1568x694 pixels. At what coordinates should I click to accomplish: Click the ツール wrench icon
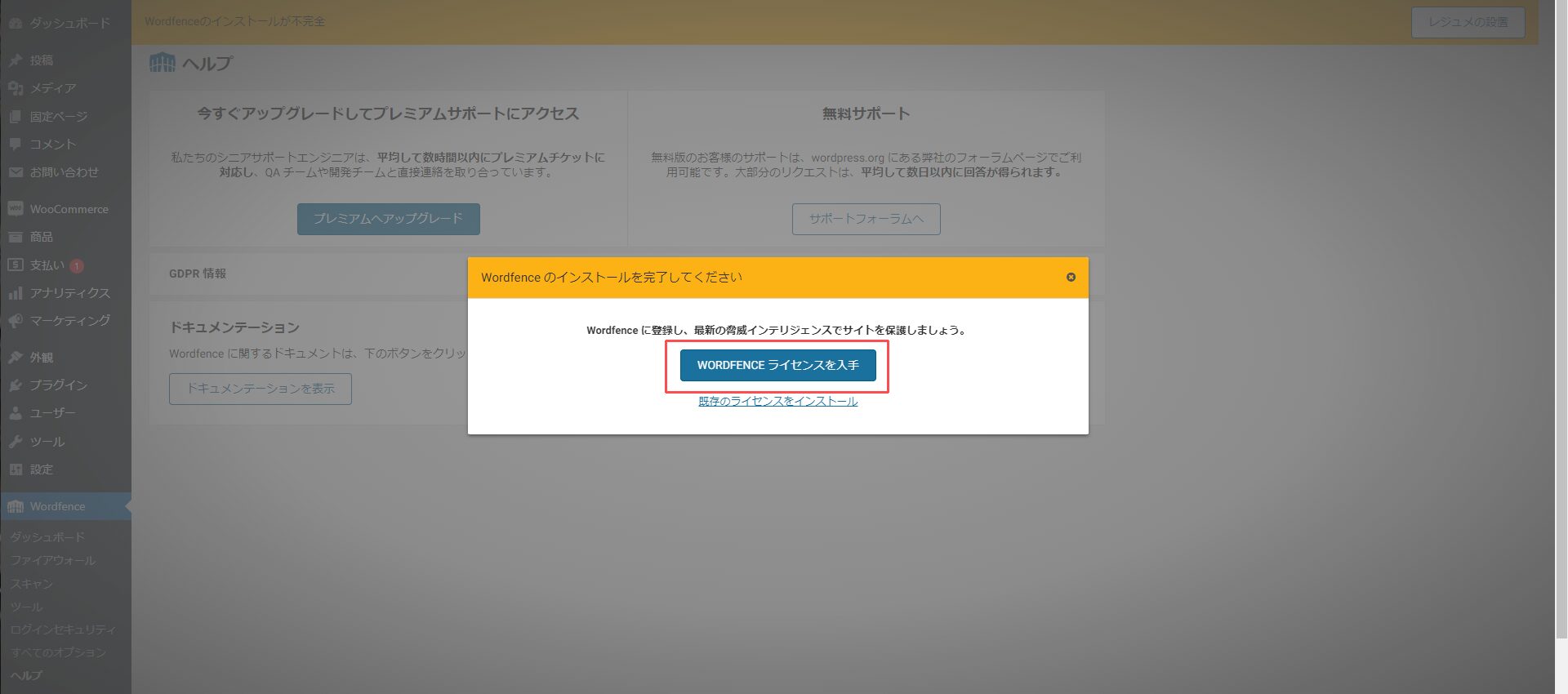tap(15, 442)
